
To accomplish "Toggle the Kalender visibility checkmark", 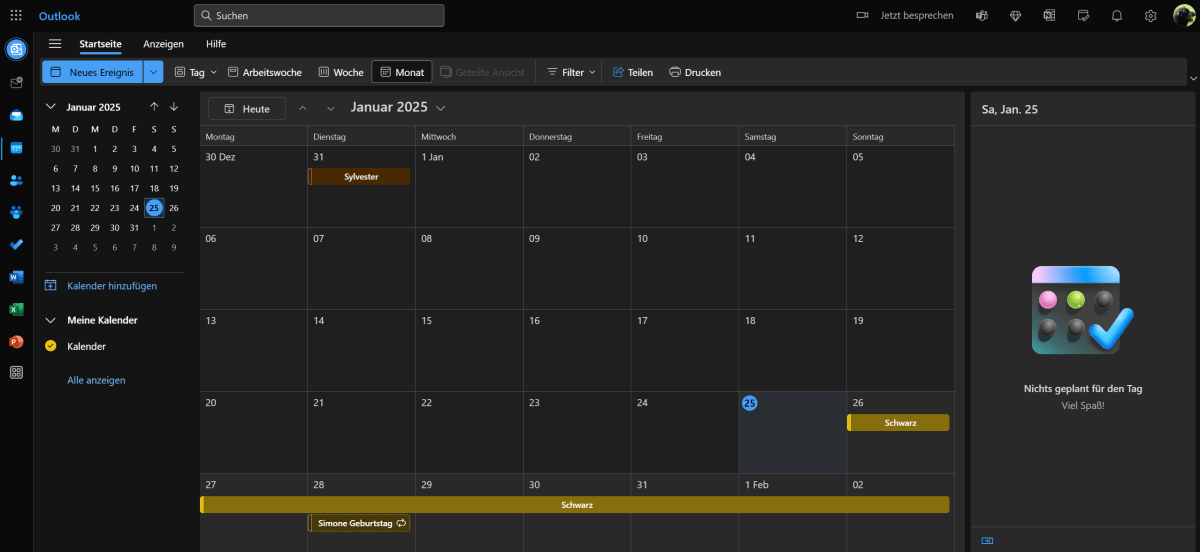I will [x=51, y=346].
